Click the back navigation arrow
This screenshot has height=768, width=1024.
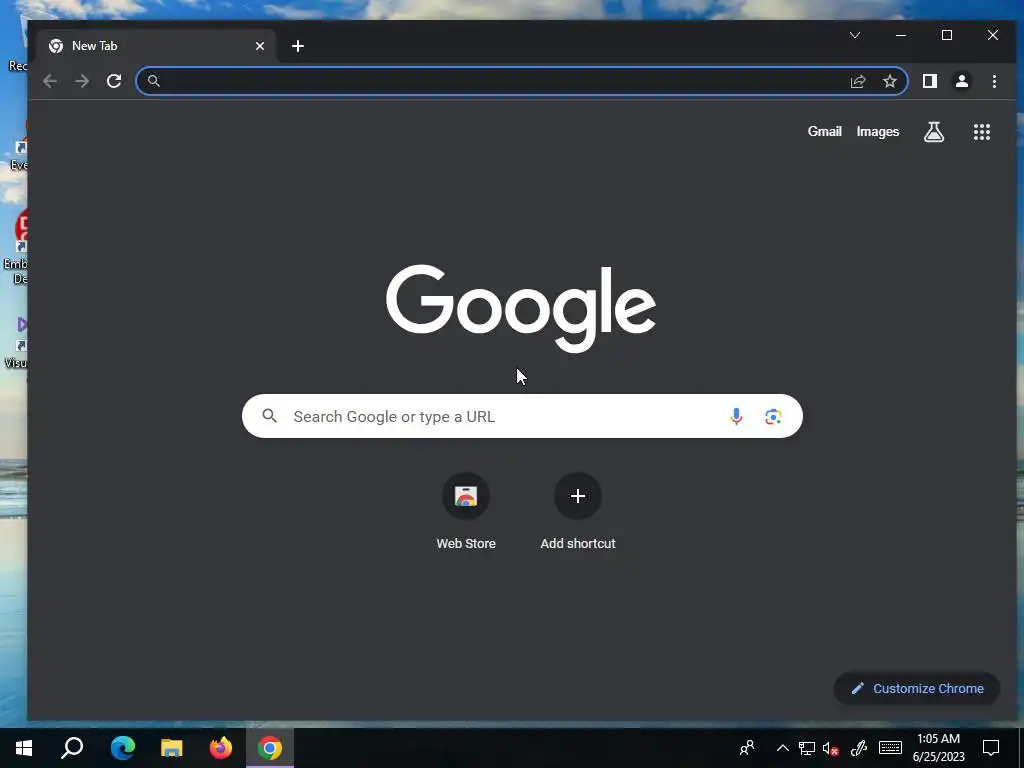[x=50, y=81]
